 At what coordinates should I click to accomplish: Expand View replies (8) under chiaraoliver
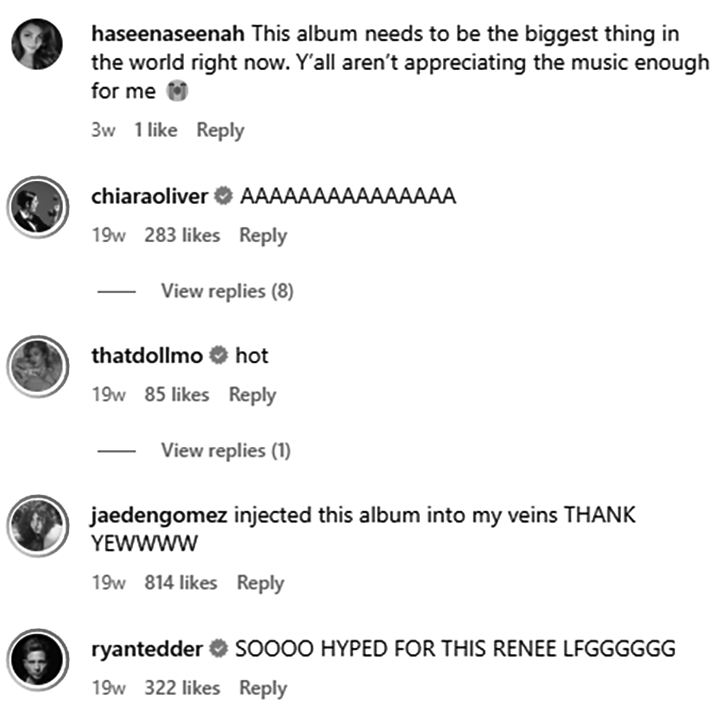(x=227, y=291)
